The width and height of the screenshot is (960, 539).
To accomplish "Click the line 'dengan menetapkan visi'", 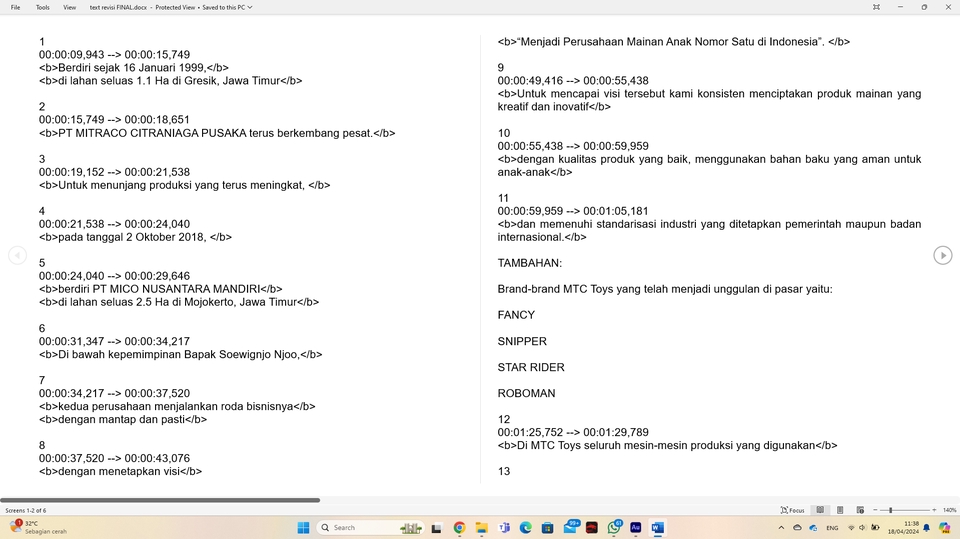I will tap(121, 472).
